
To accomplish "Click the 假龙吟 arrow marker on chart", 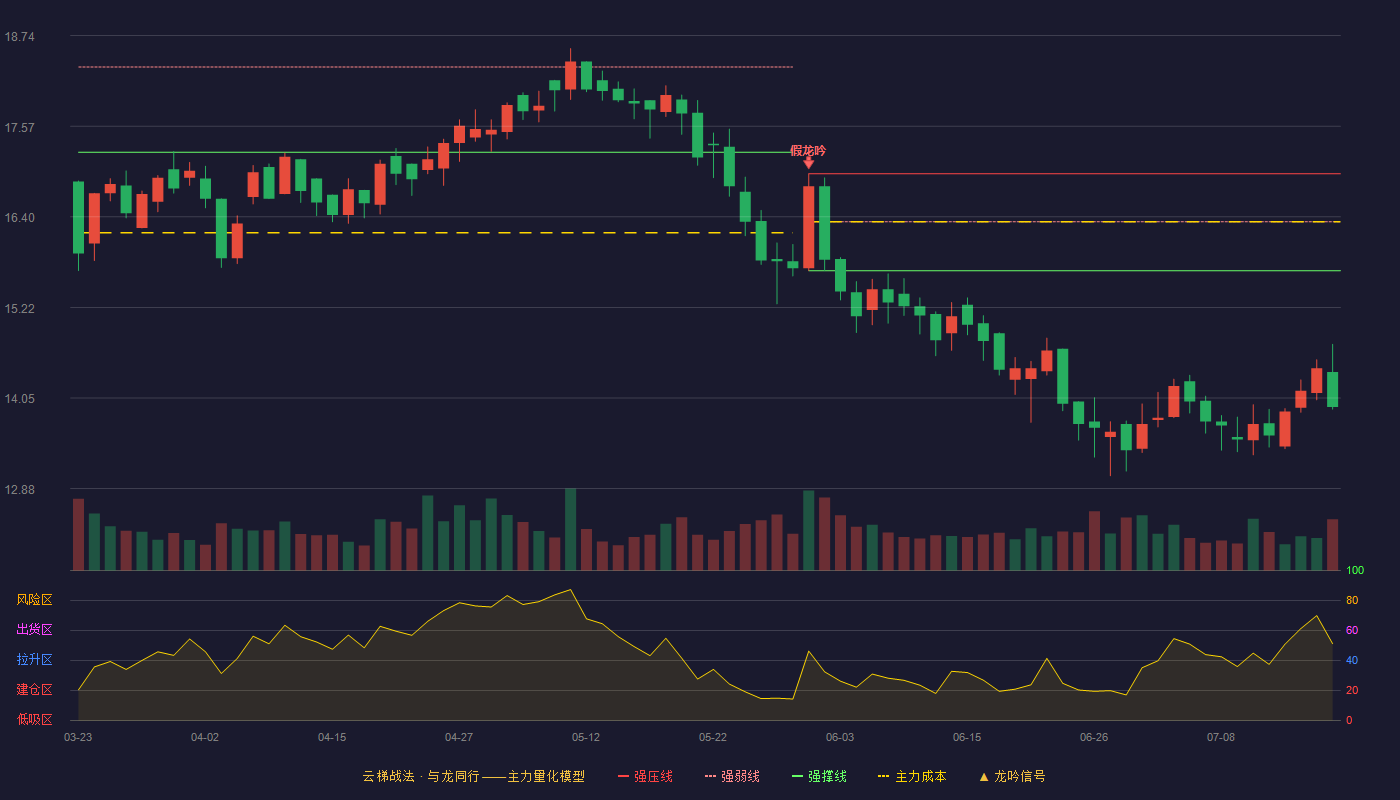I will (x=808, y=163).
